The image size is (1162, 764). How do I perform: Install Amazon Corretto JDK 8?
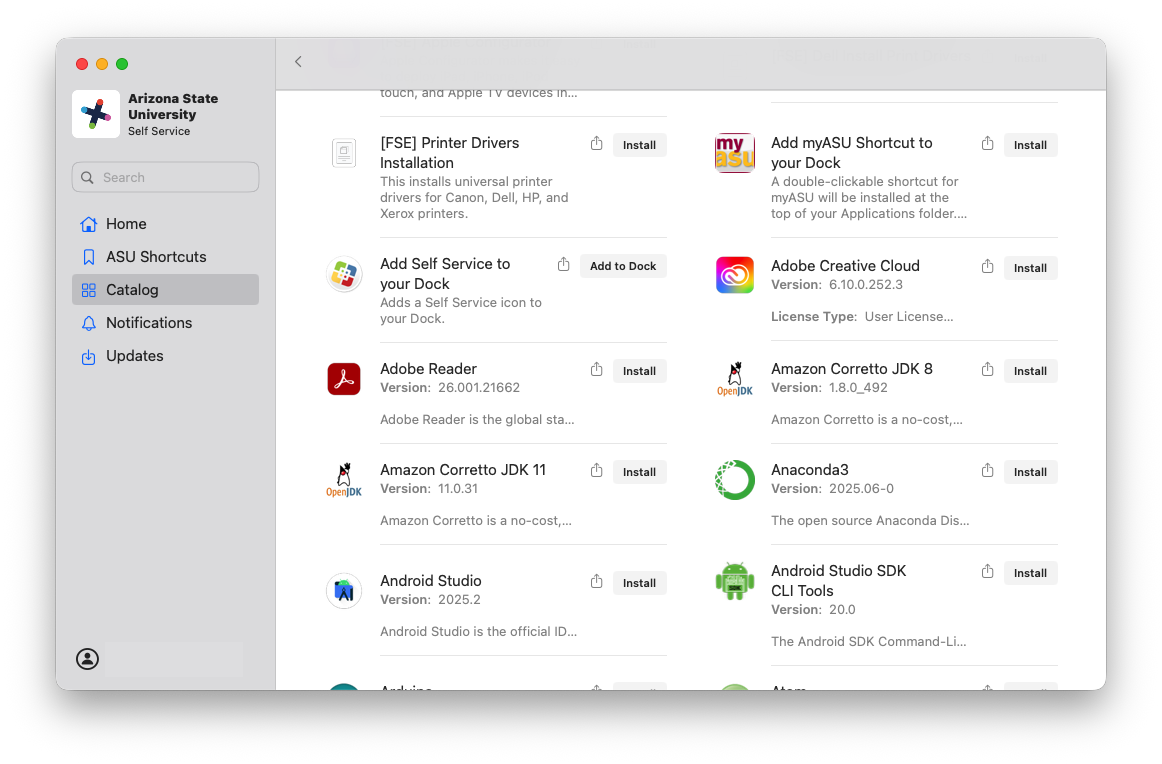[1030, 371]
